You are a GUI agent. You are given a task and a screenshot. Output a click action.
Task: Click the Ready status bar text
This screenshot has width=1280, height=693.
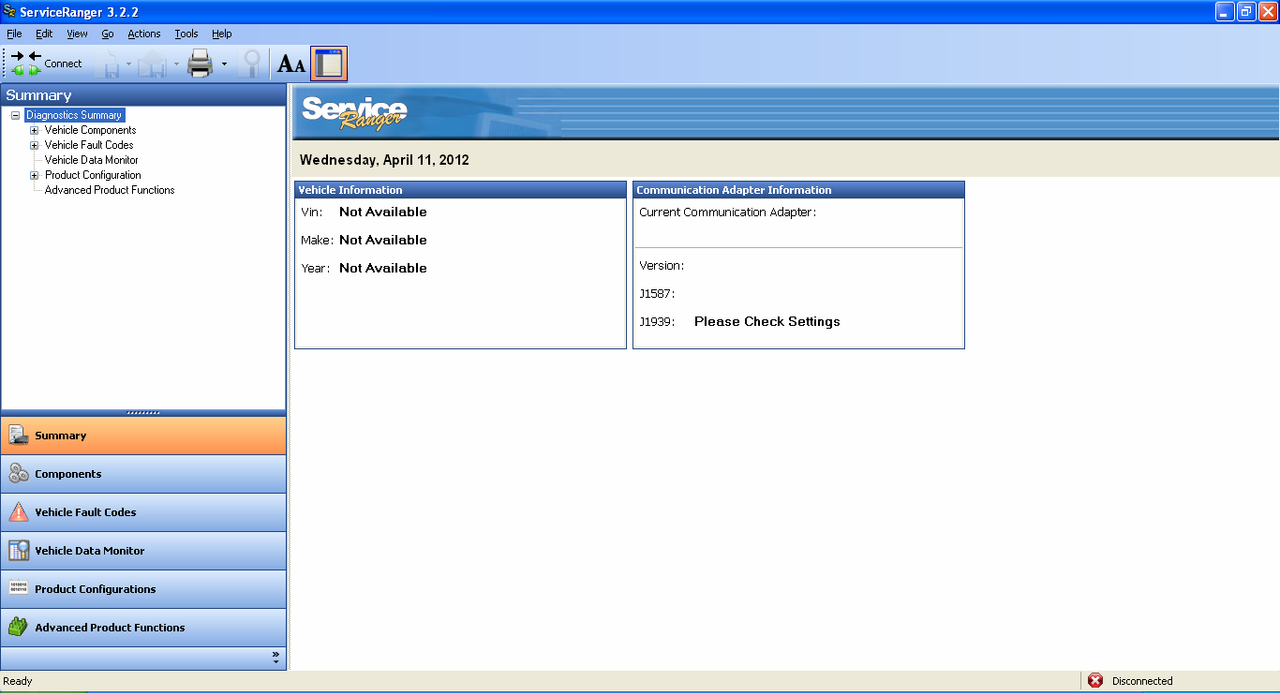click(x=18, y=681)
